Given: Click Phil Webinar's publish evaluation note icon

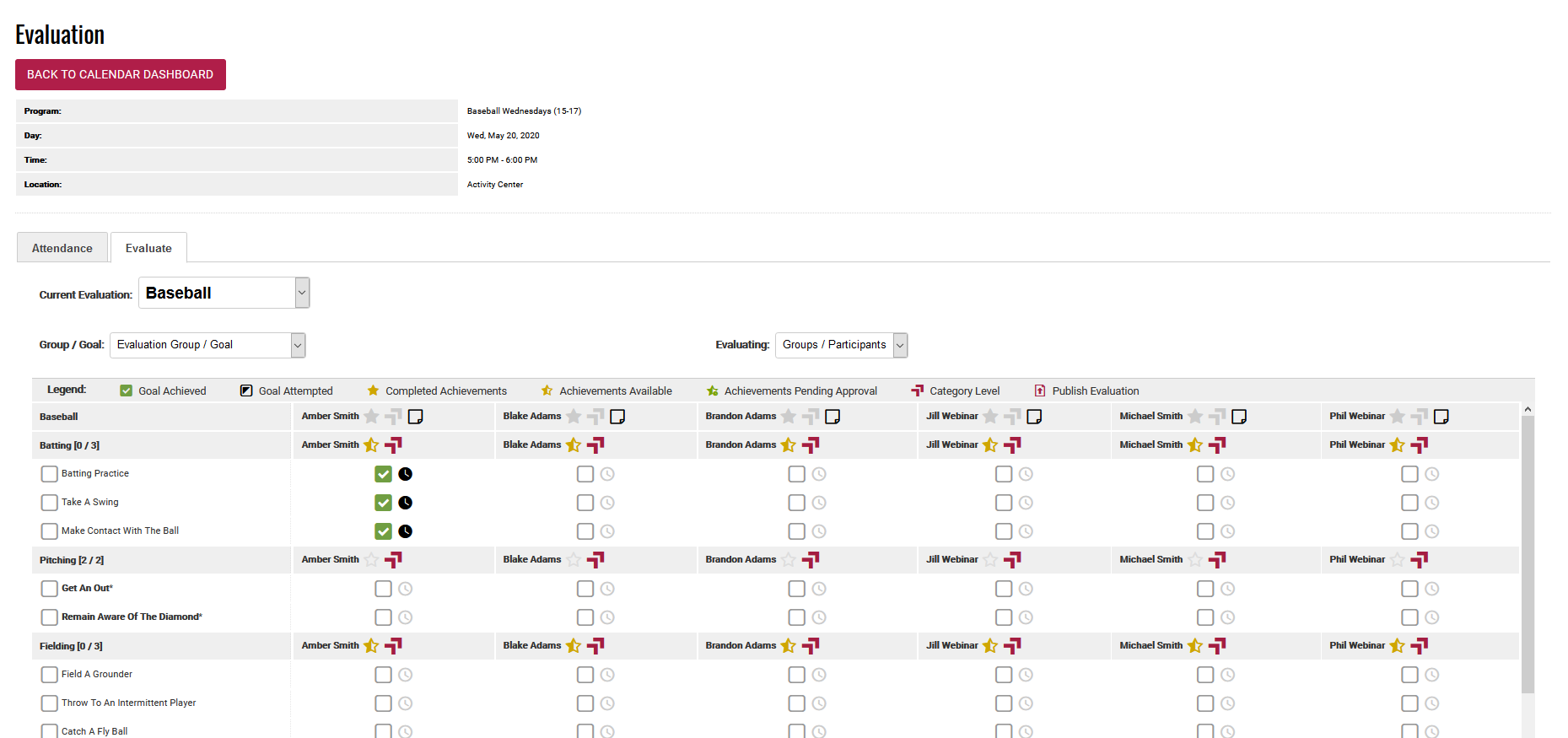Looking at the screenshot, I should [x=1441, y=417].
